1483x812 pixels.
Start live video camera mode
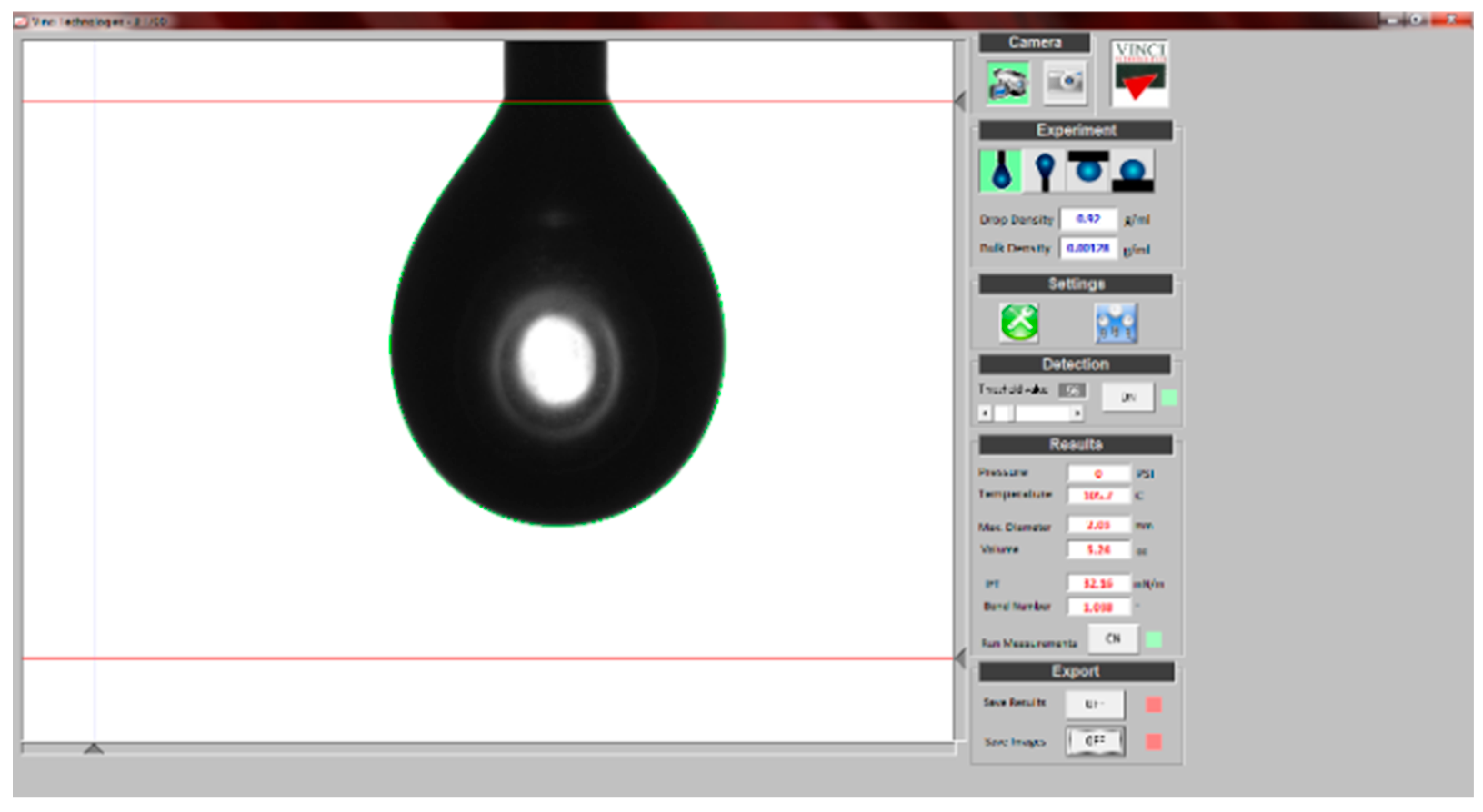click(1007, 83)
